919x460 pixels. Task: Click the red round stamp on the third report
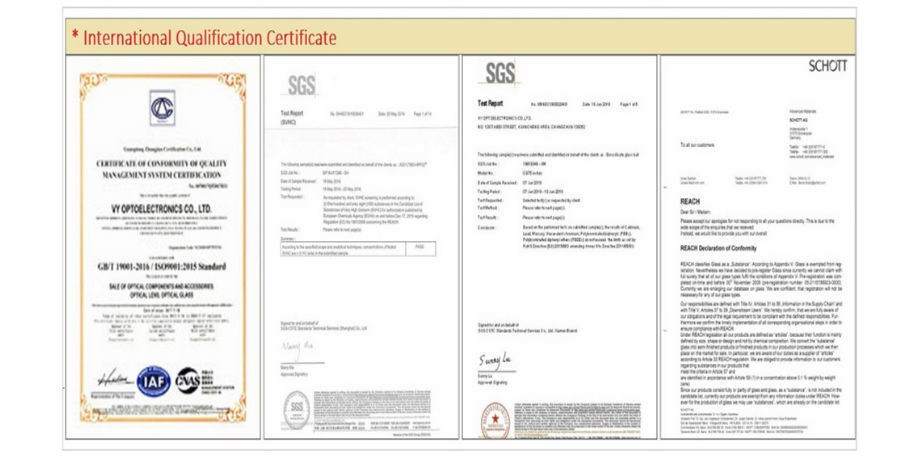tap(494, 414)
